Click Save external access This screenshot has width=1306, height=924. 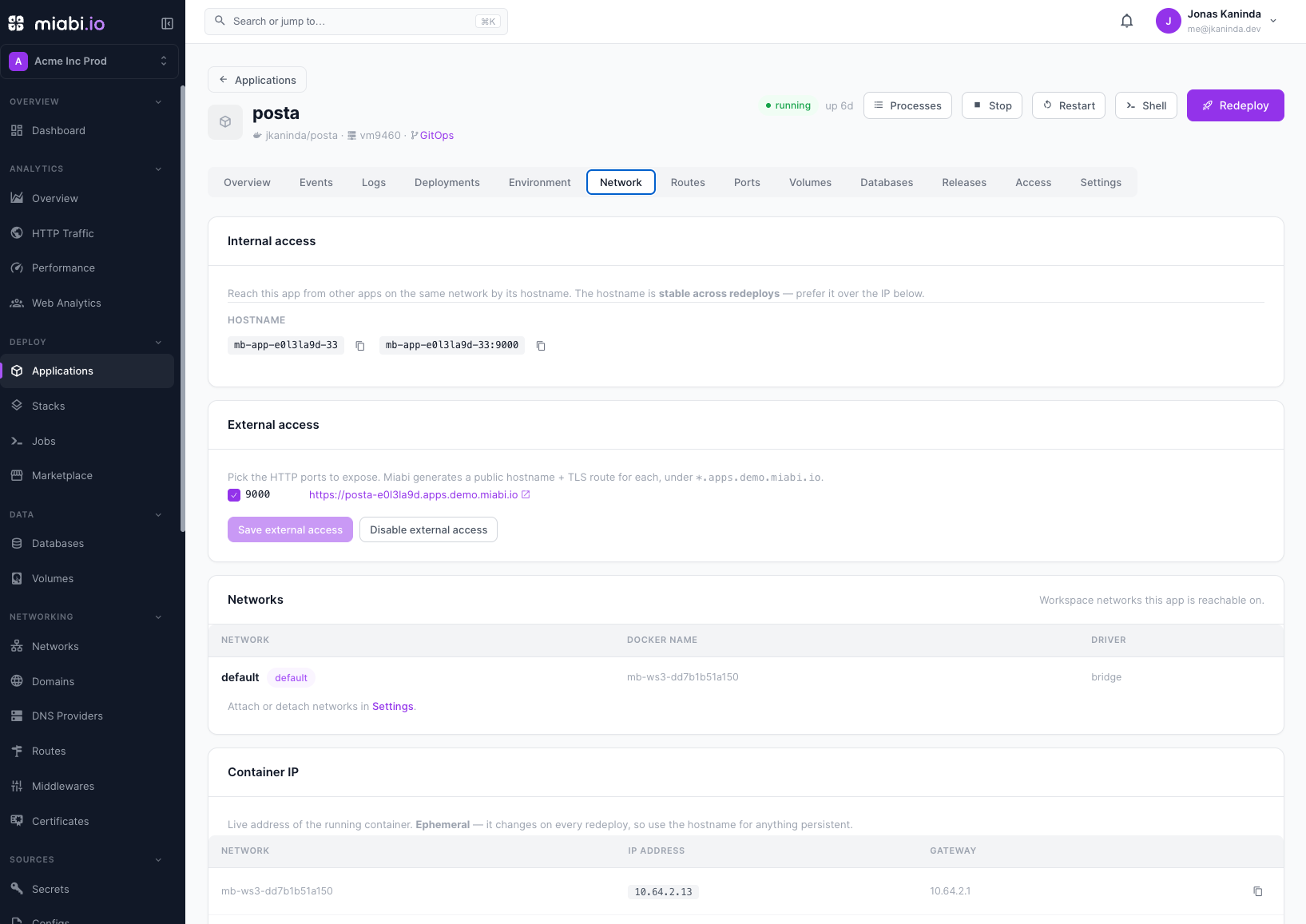tap(290, 529)
